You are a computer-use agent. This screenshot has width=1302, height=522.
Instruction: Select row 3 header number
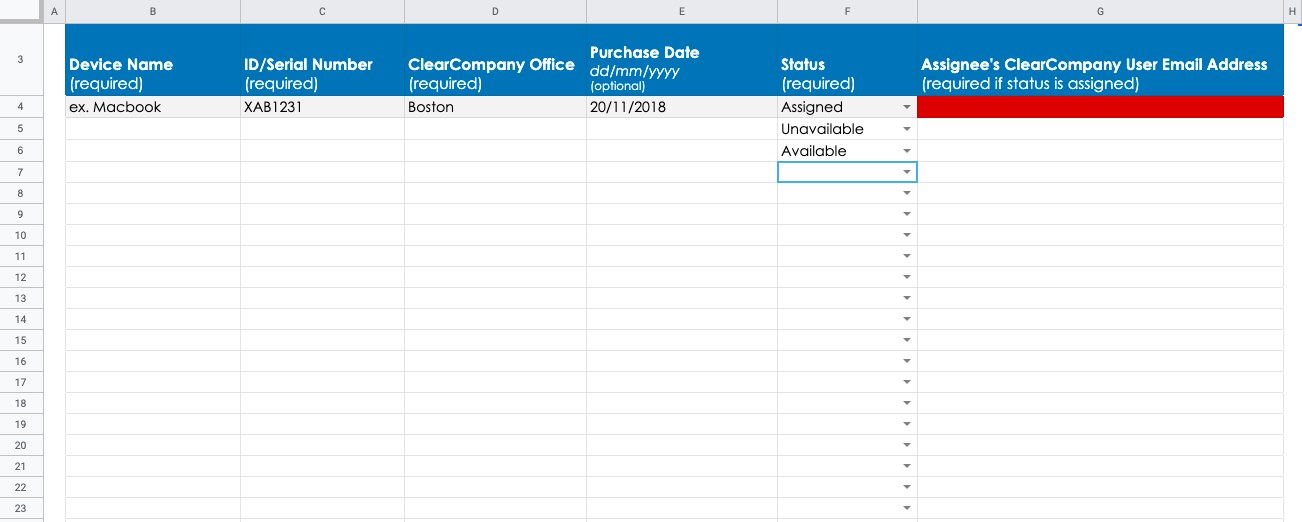click(x=21, y=60)
